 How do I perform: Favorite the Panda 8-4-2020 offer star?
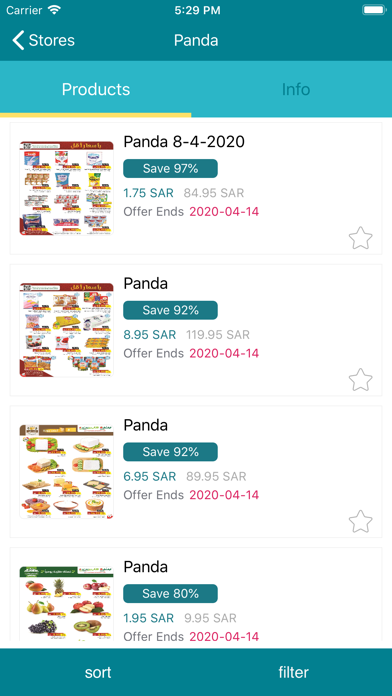point(360,238)
